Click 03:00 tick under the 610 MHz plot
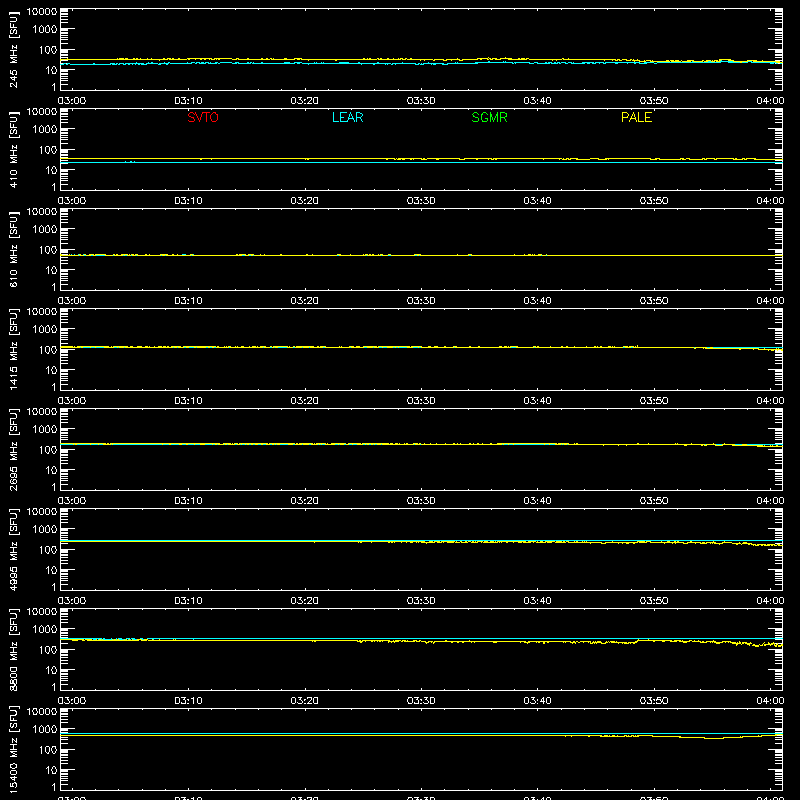Image resolution: width=800 pixels, height=800 pixels. [72, 301]
